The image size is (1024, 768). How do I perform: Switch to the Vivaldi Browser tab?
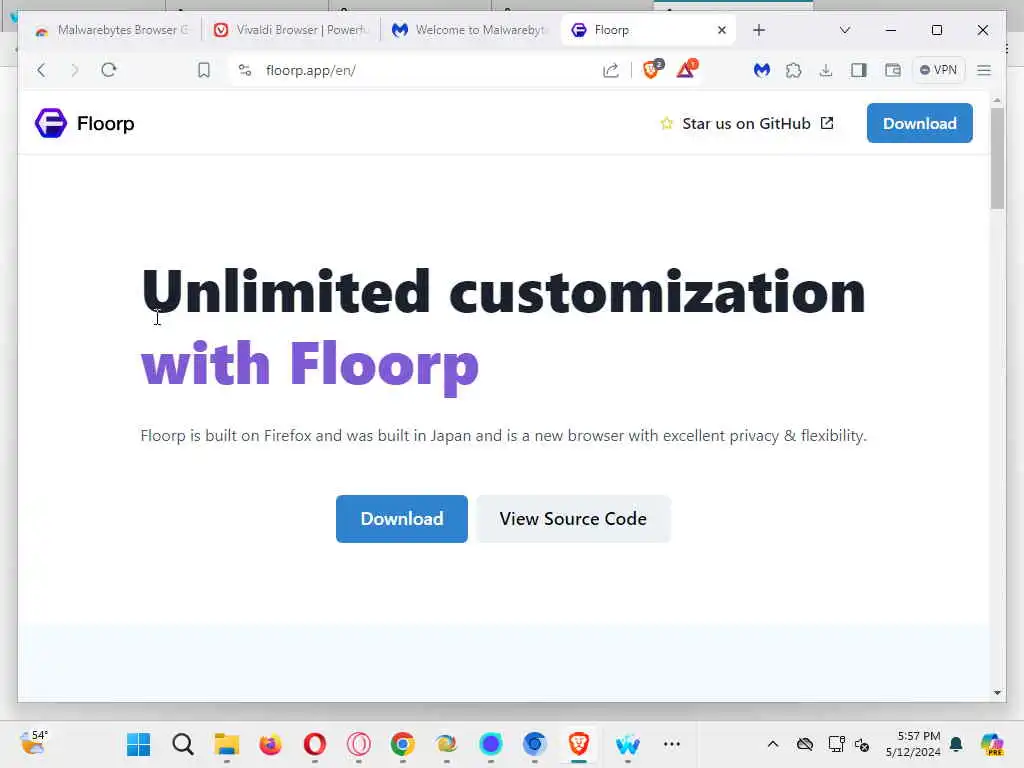[291, 30]
